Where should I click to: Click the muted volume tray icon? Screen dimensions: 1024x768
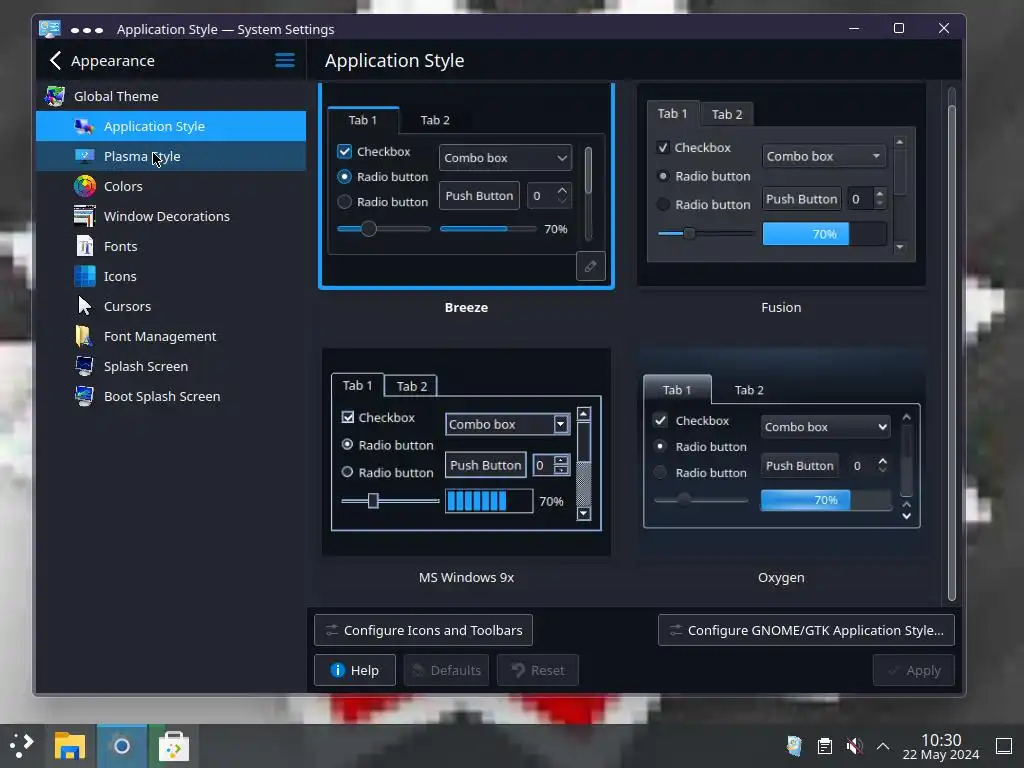coord(854,746)
